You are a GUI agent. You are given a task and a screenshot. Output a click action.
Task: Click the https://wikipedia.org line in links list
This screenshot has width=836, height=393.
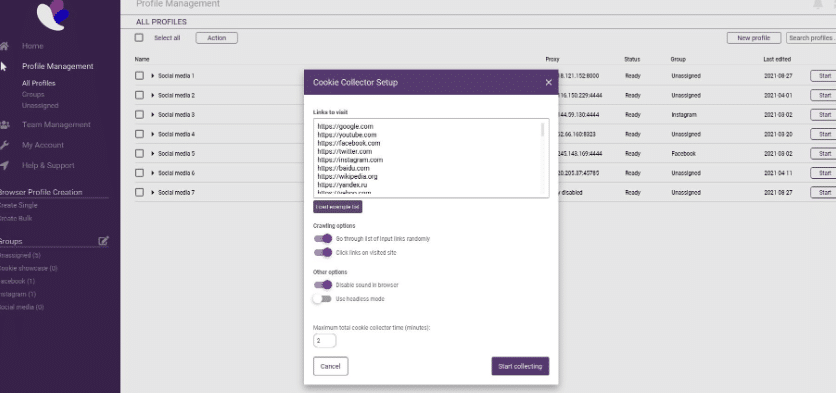(348, 177)
